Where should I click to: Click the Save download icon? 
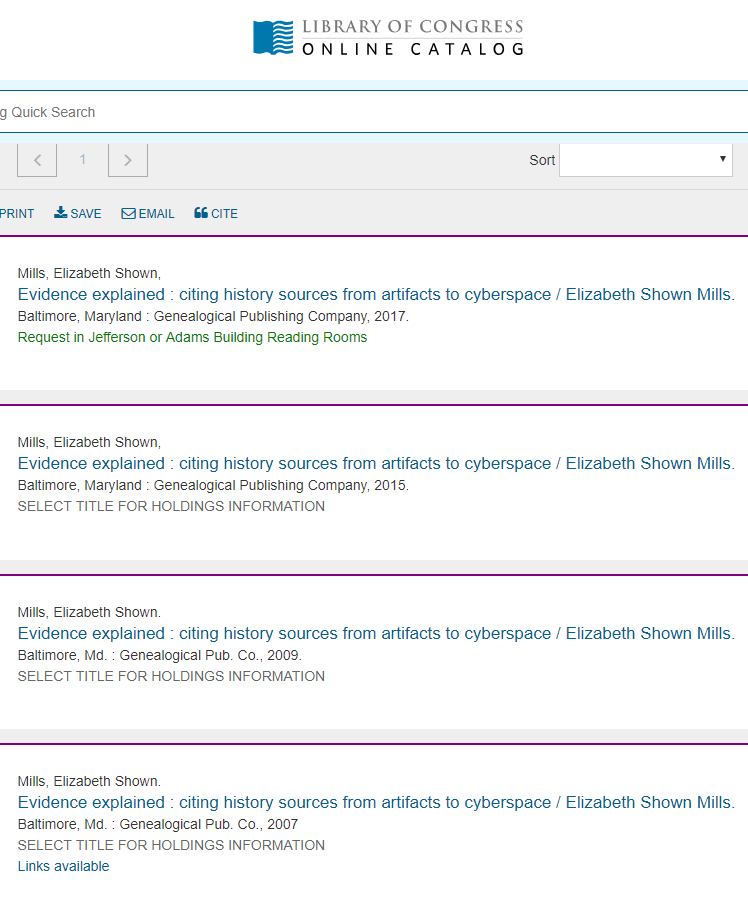pos(61,213)
